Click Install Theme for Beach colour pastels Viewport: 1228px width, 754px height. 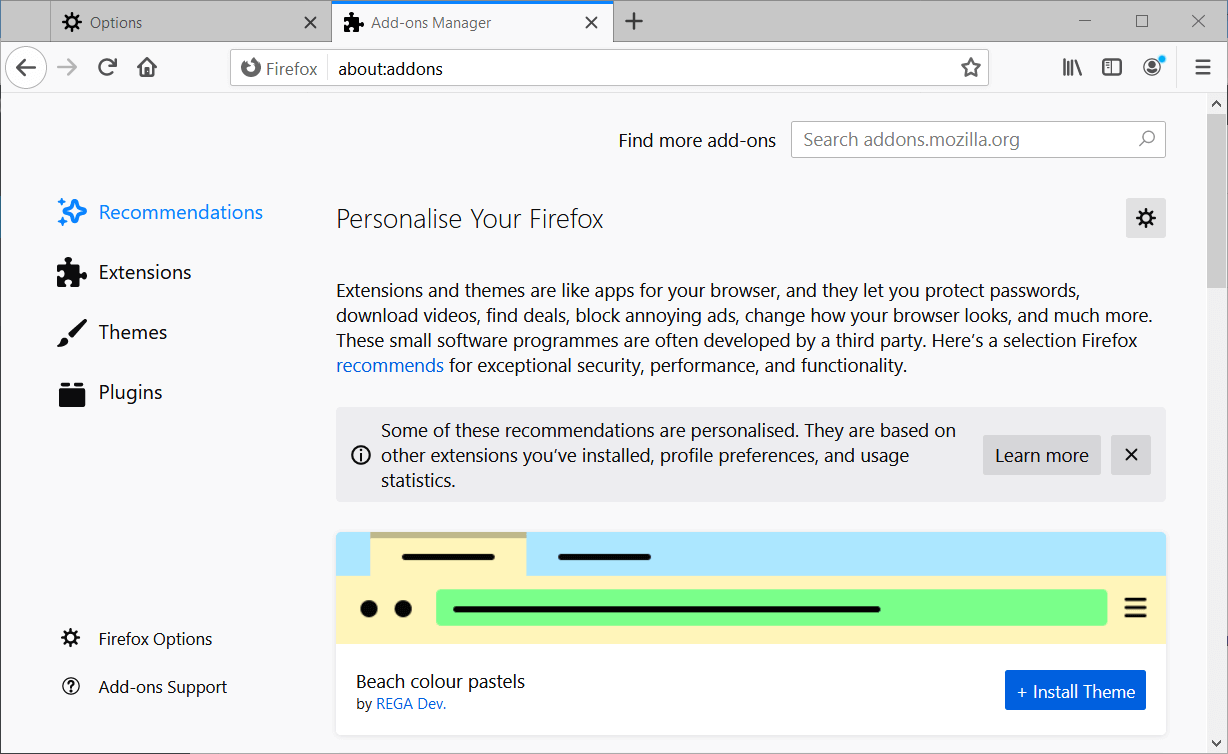(x=1075, y=691)
